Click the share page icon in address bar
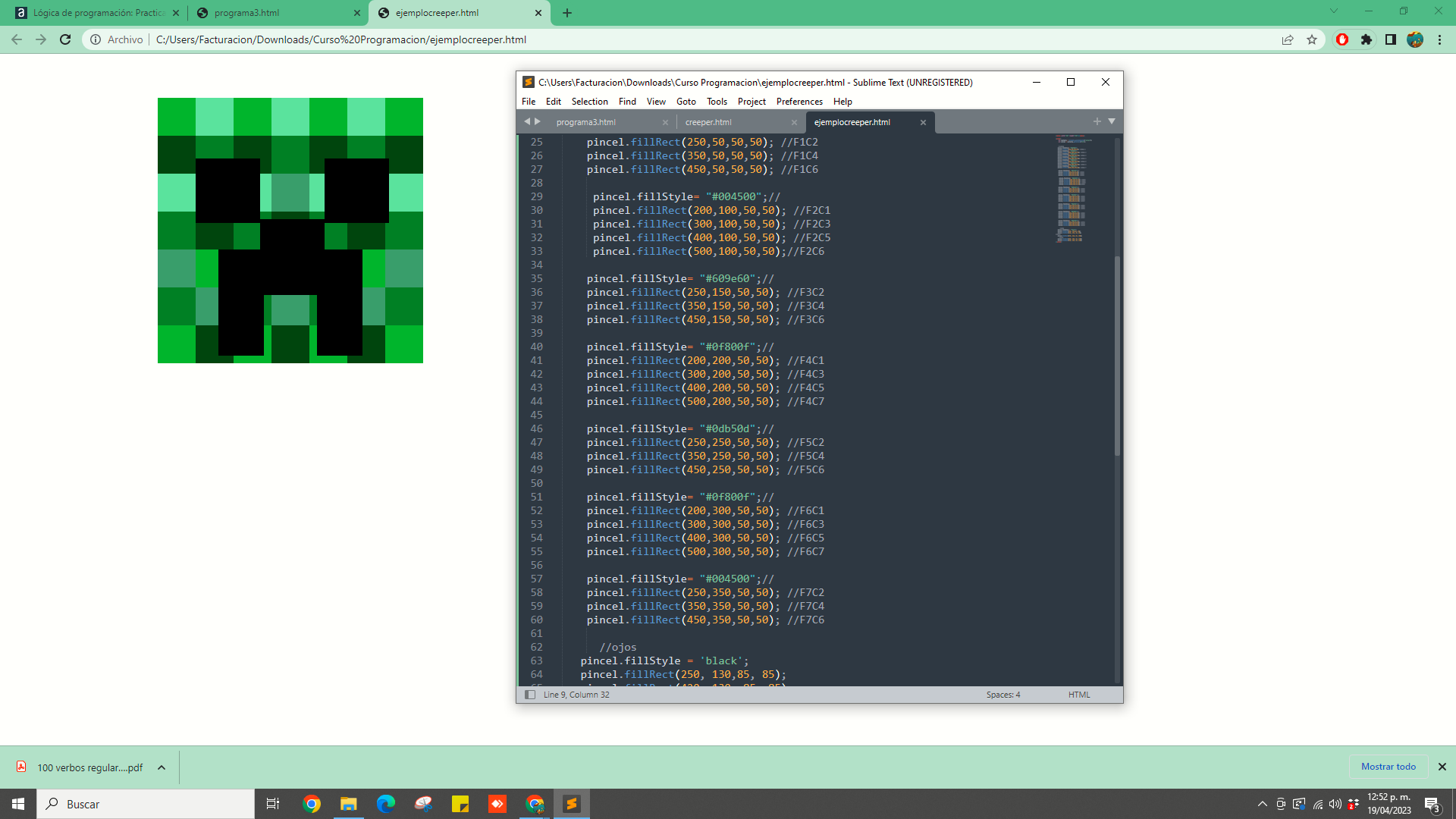 point(1288,39)
